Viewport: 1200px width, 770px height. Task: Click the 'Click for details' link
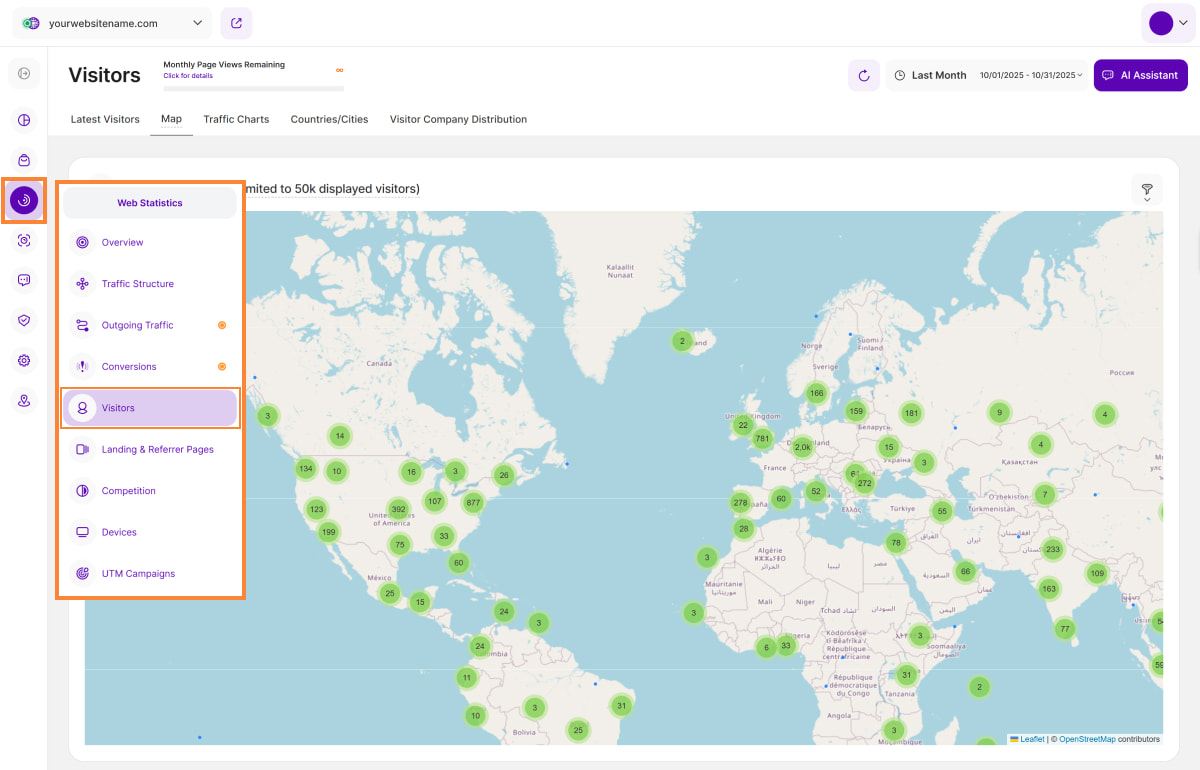188,76
